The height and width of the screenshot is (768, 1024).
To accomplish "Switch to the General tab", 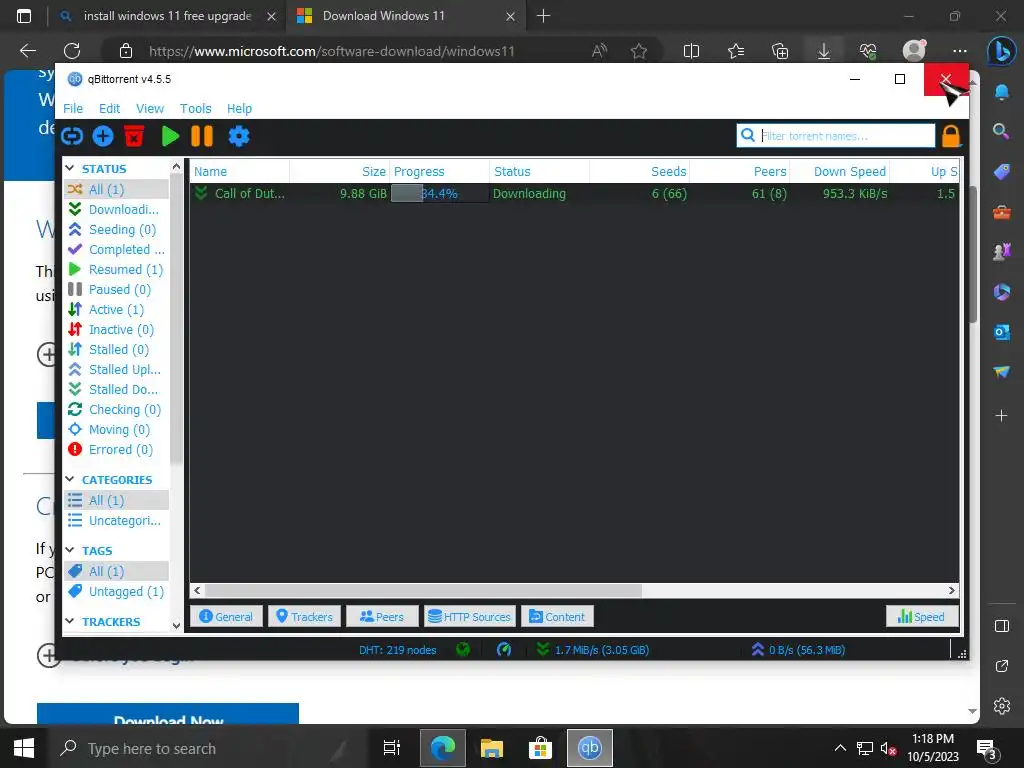I will pos(226,616).
